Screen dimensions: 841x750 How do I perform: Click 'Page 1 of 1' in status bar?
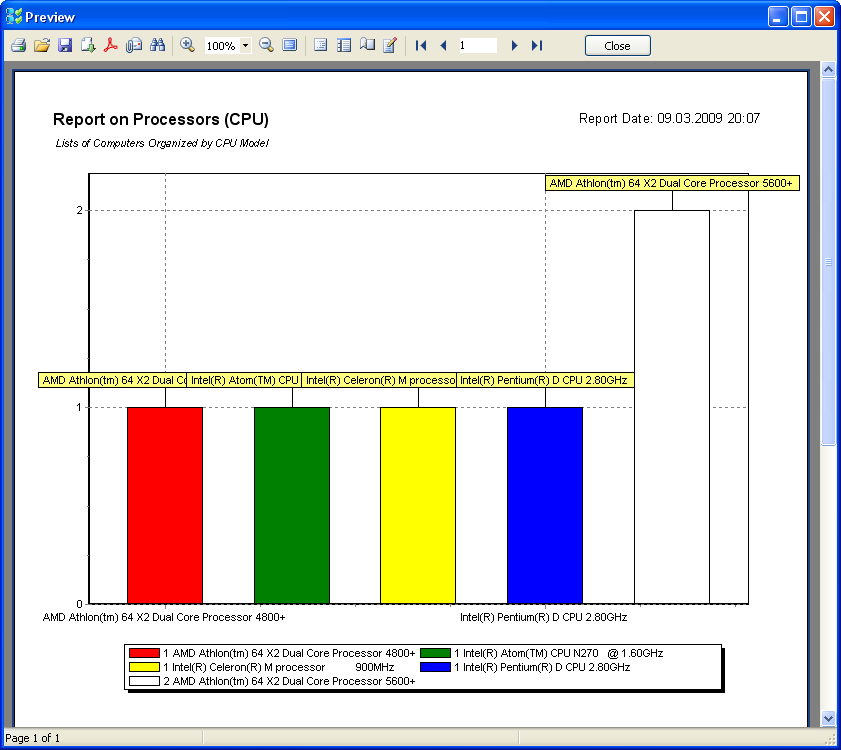32,738
